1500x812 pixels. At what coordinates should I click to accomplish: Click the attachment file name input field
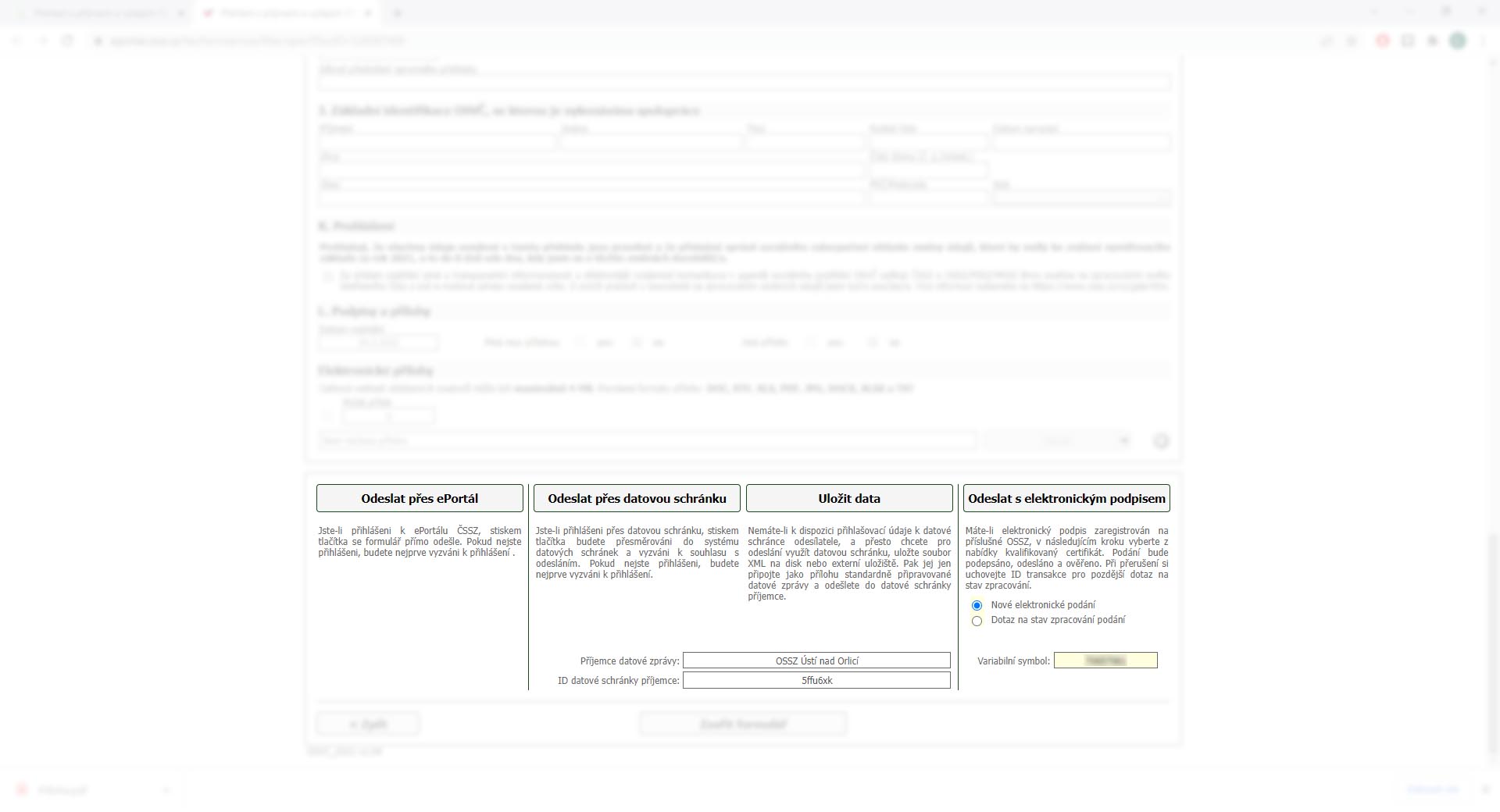tap(647, 440)
